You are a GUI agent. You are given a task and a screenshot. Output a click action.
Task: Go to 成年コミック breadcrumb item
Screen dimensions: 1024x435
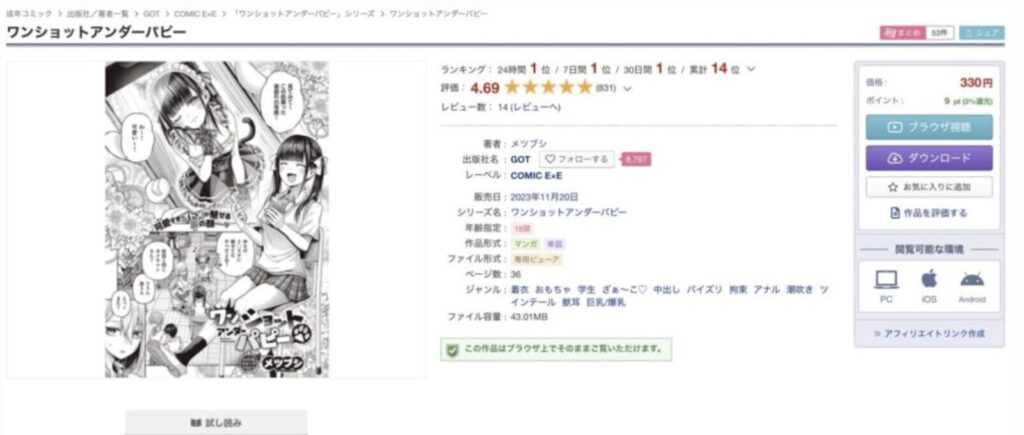[x=29, y=14]
